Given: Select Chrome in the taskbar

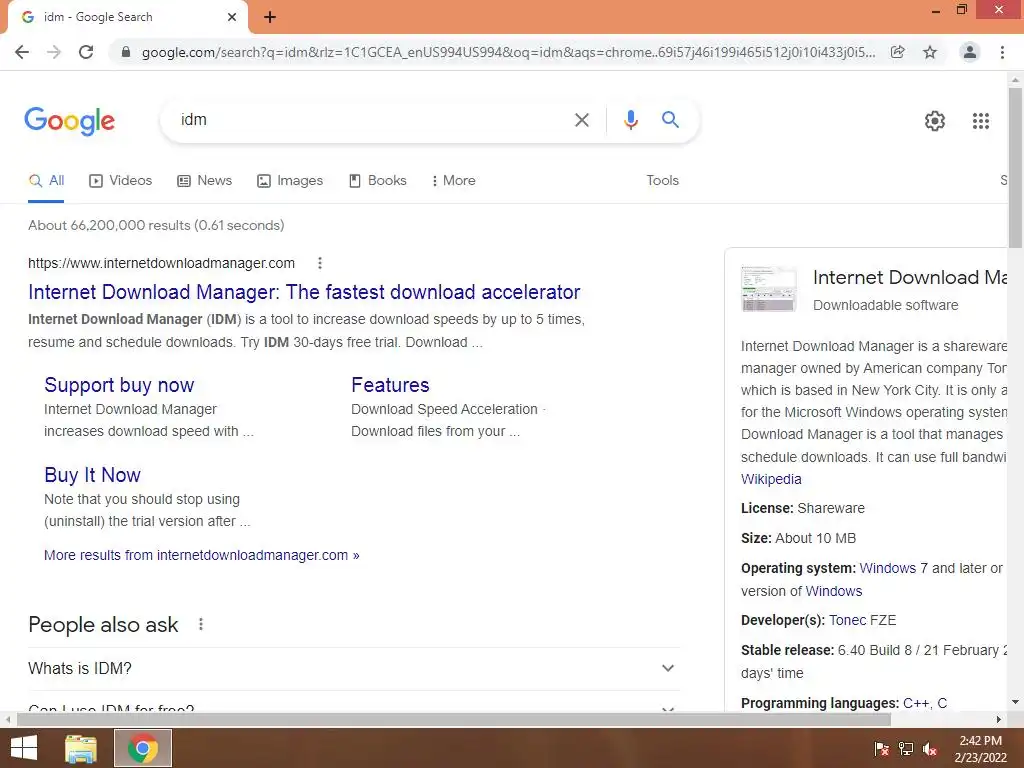Looking at the screenshot, I should pyautogui.click(x=143, y=748).
